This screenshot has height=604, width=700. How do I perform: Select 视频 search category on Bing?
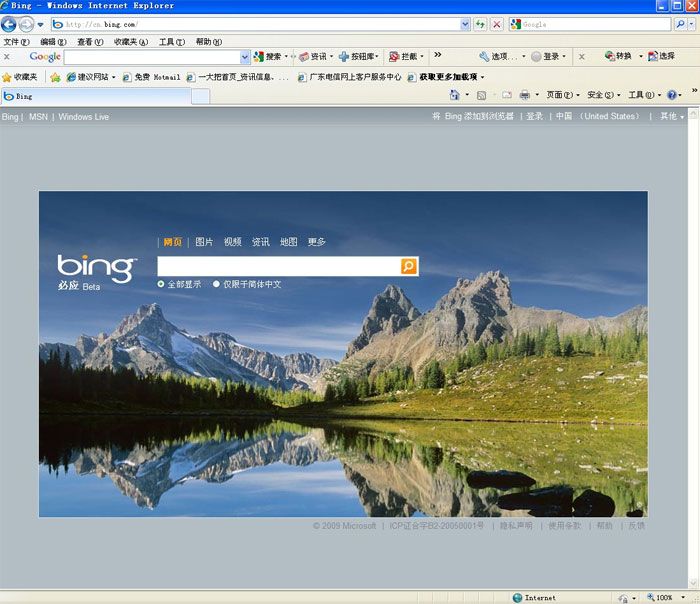[x=233, y=242]
